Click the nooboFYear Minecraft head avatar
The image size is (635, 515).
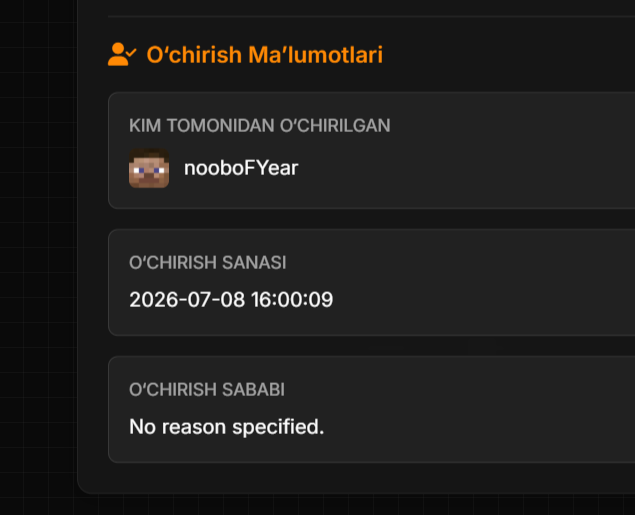point(149,168)
